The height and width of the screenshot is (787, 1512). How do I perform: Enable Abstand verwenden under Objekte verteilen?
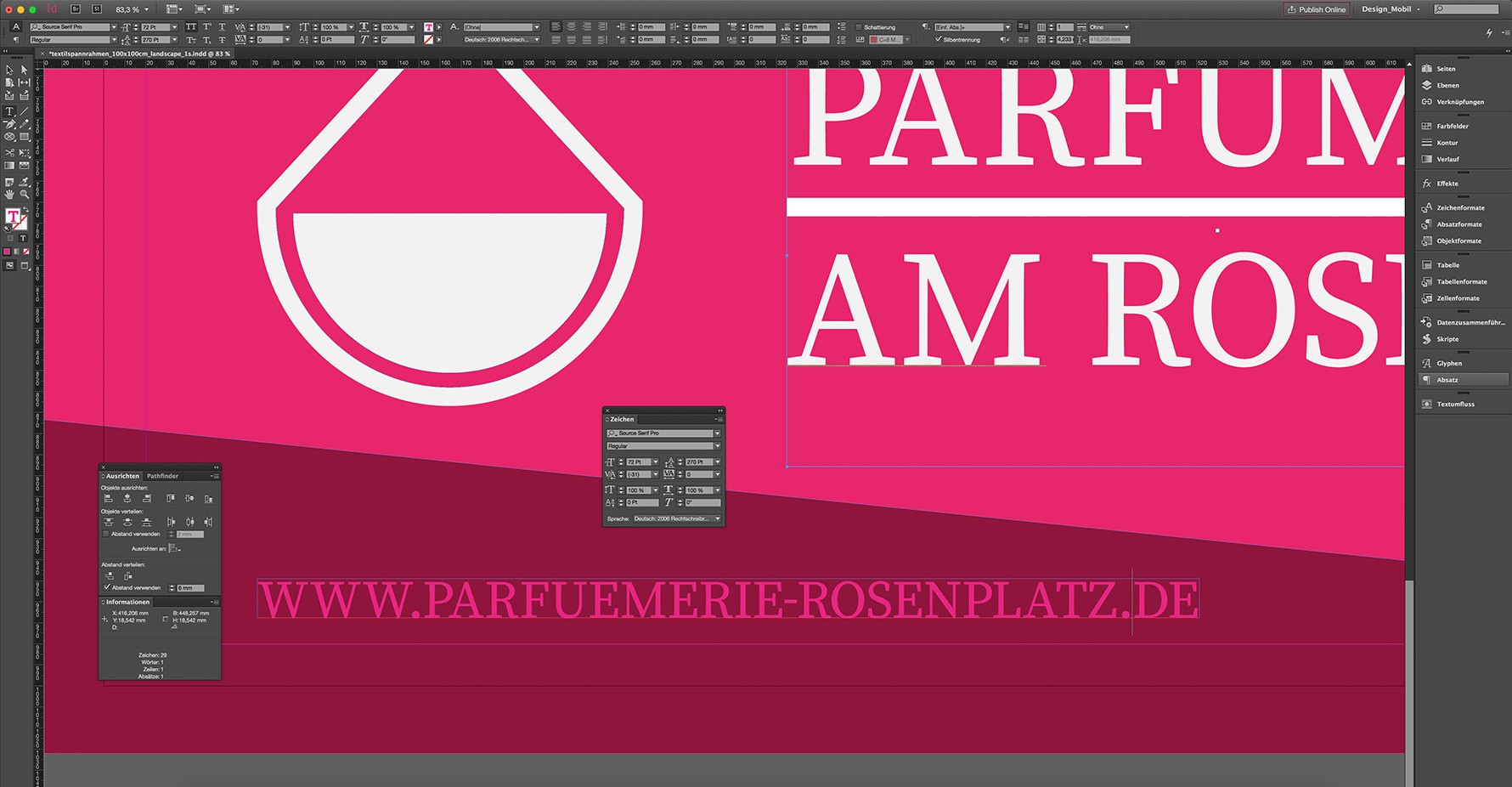tap(105, 534)
